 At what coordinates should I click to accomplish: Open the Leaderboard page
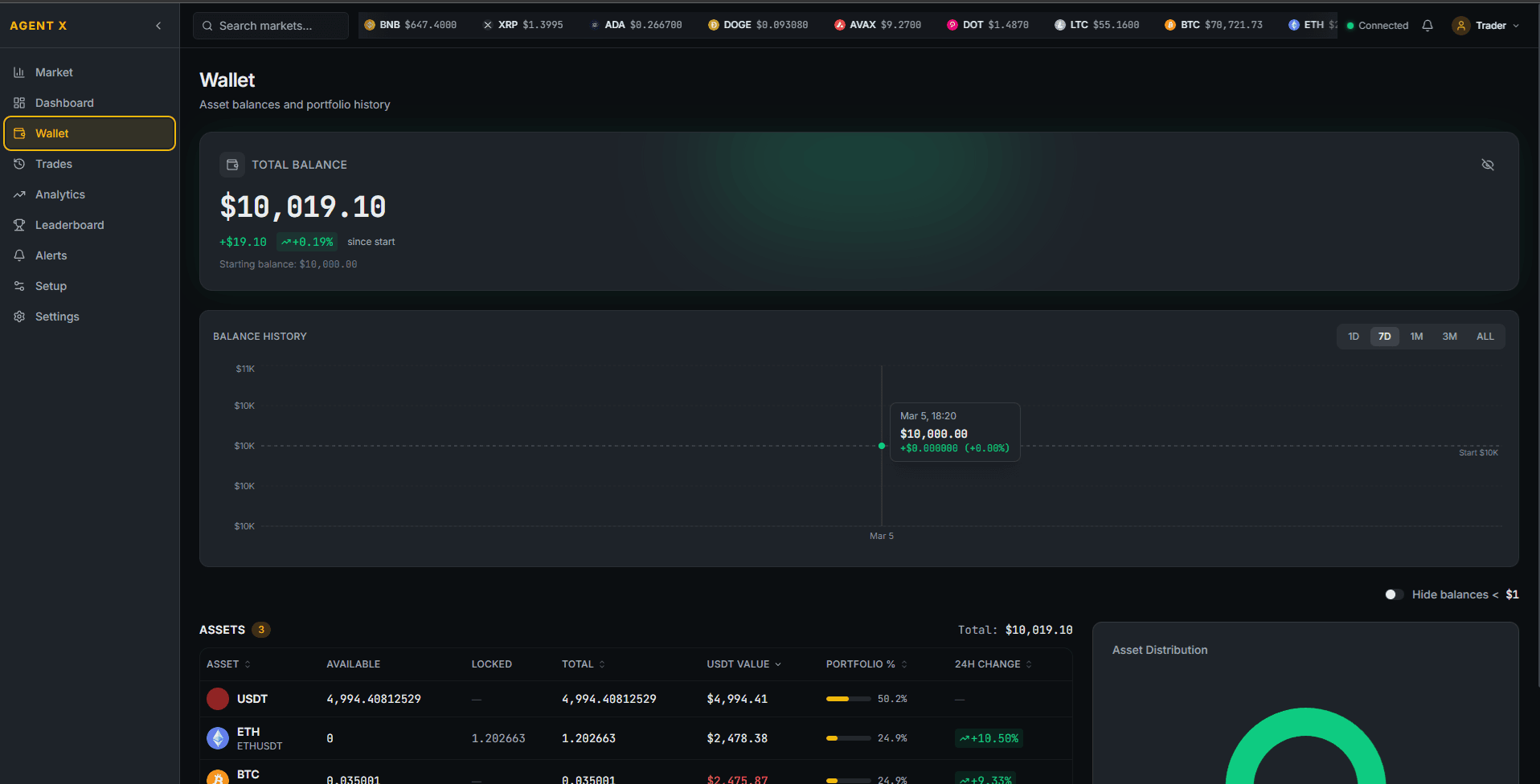tap(69, 224)
